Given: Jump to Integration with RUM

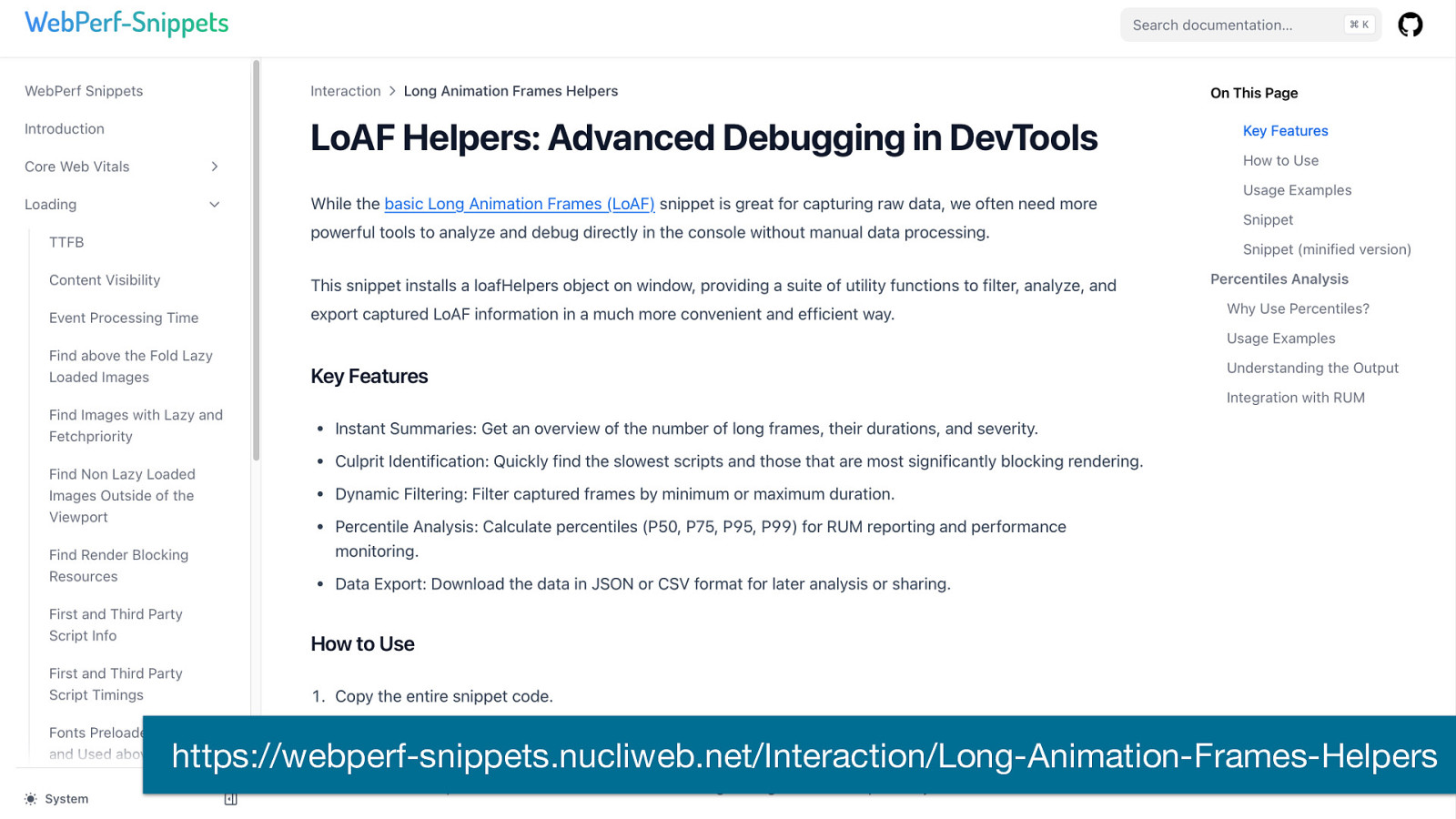Looking at the screenshot, I should point(1295,398).
